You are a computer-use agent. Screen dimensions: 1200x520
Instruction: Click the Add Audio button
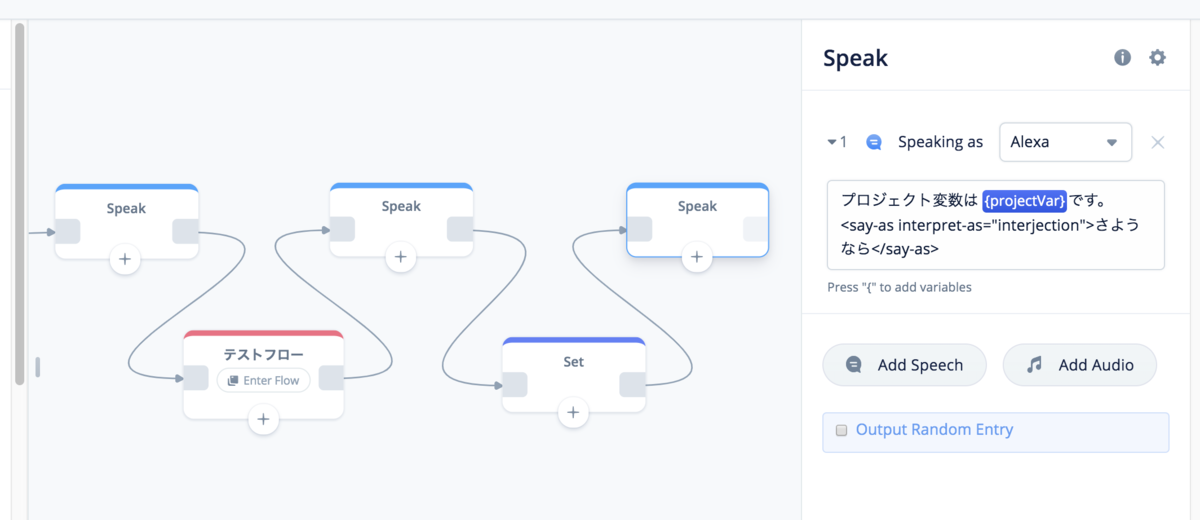(x=1080, y=365)
